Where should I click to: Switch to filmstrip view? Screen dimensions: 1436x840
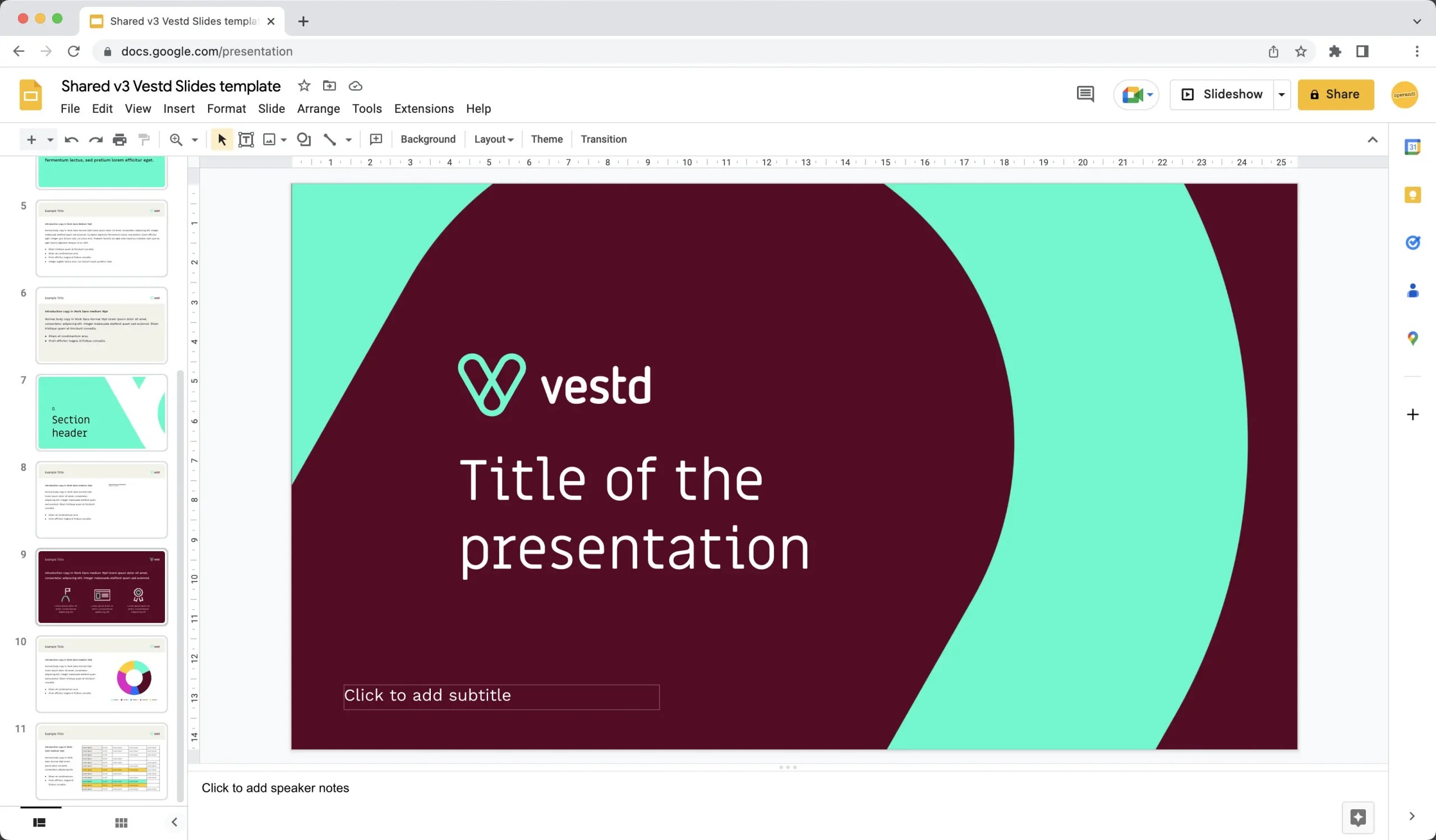click(39, 823)
